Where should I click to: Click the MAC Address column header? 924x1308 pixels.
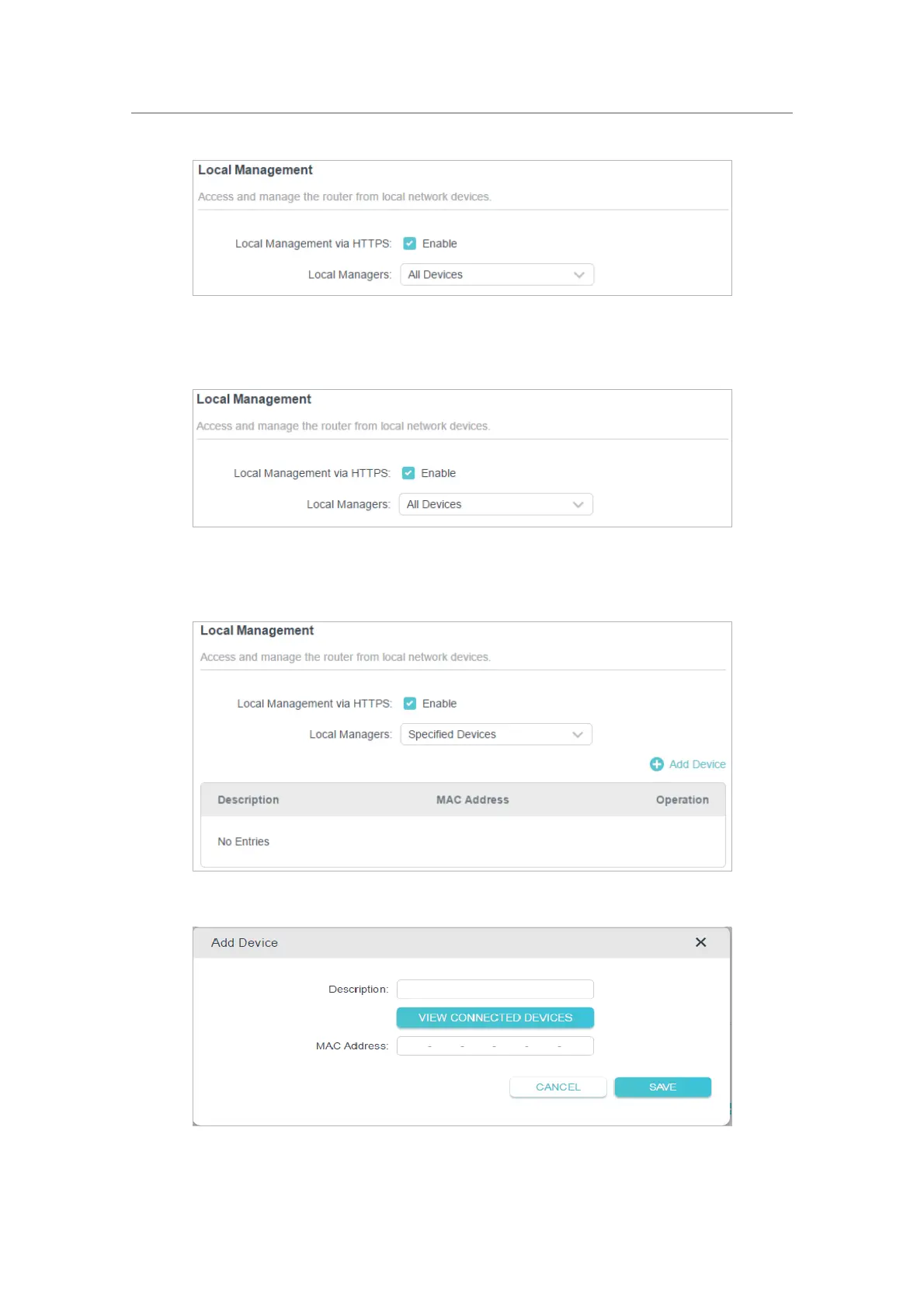[x=472, y=800]
